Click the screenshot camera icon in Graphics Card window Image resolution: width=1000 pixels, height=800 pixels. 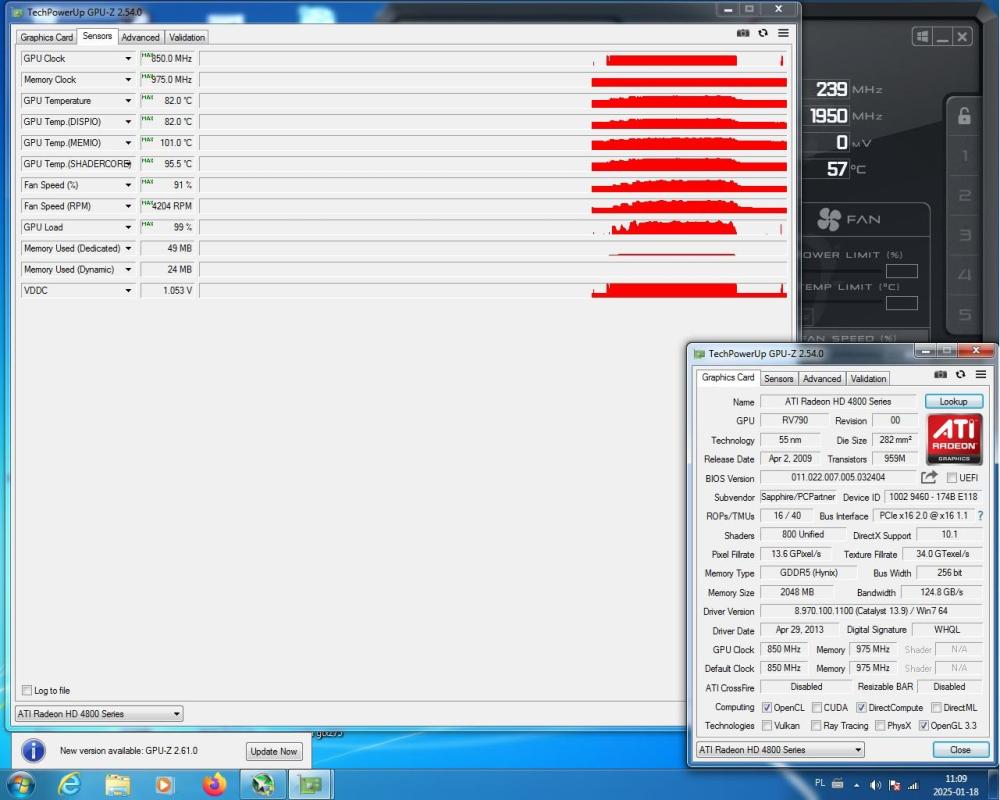click(x=940, y=374)
